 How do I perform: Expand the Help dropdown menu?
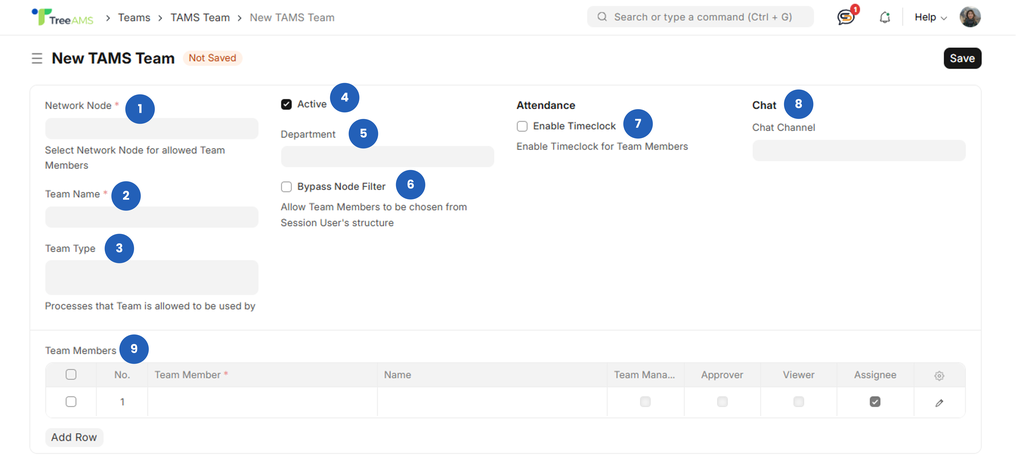point(930,17)
